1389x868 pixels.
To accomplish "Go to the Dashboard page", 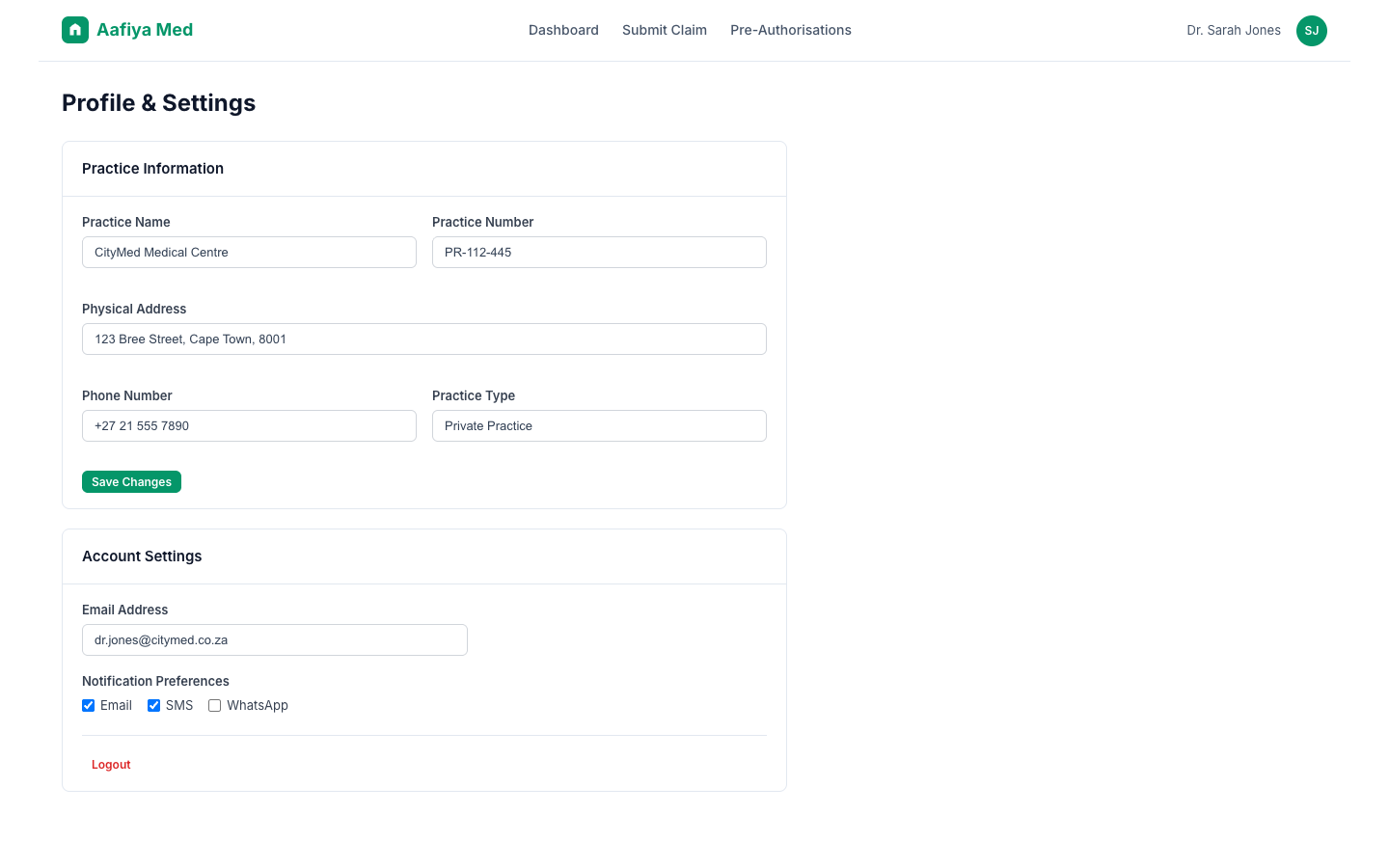I will (x=563, y=30).
